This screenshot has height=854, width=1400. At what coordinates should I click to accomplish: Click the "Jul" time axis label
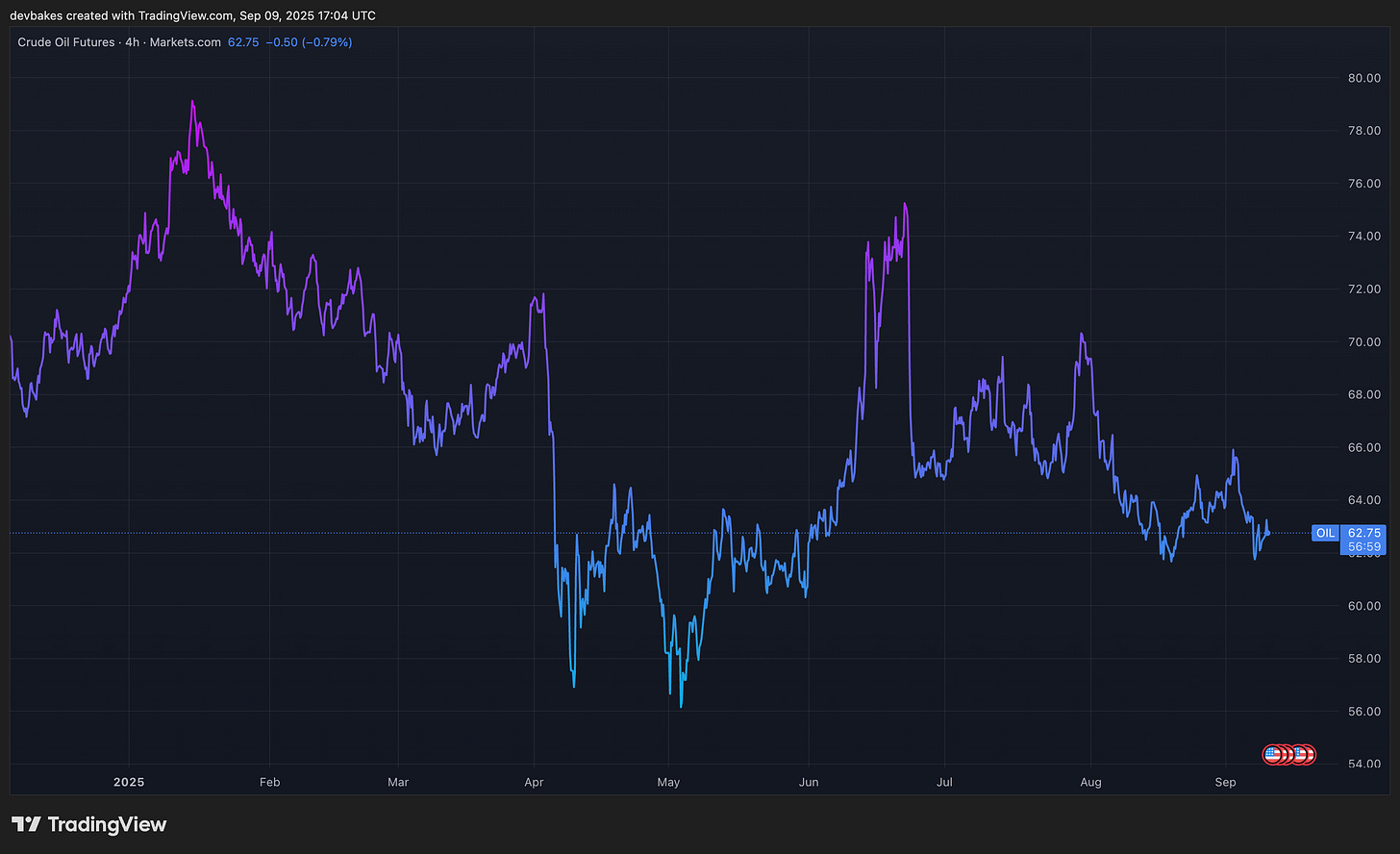945,783
